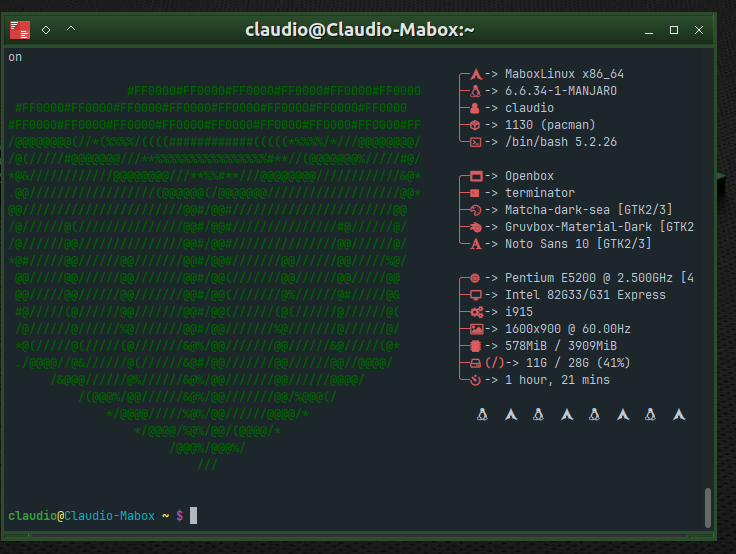Maximize the terminal window
Image resolution: width=736 pixels, height=554 pixels.
tap(674, 30)
